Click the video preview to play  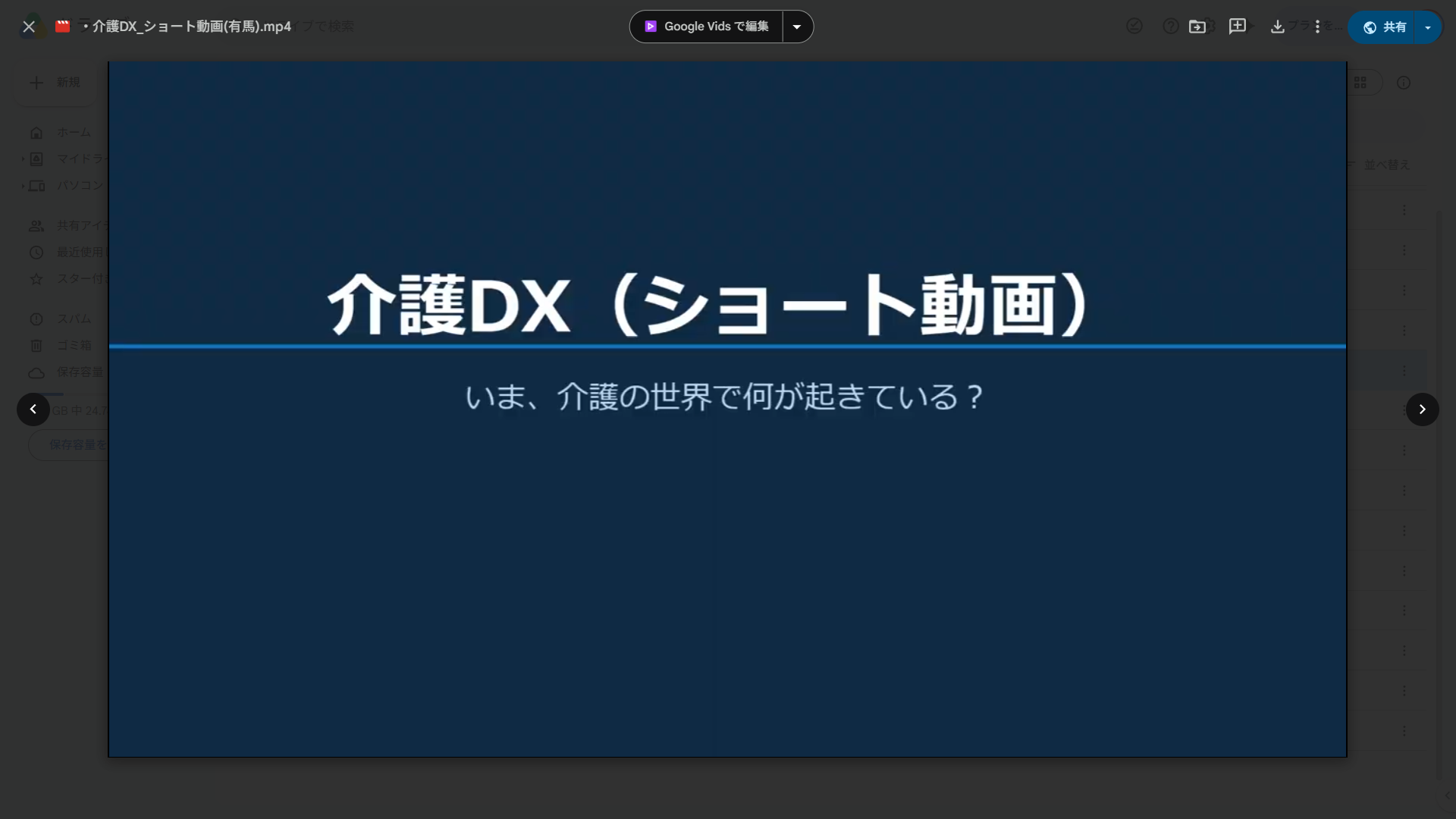point(727,409)
